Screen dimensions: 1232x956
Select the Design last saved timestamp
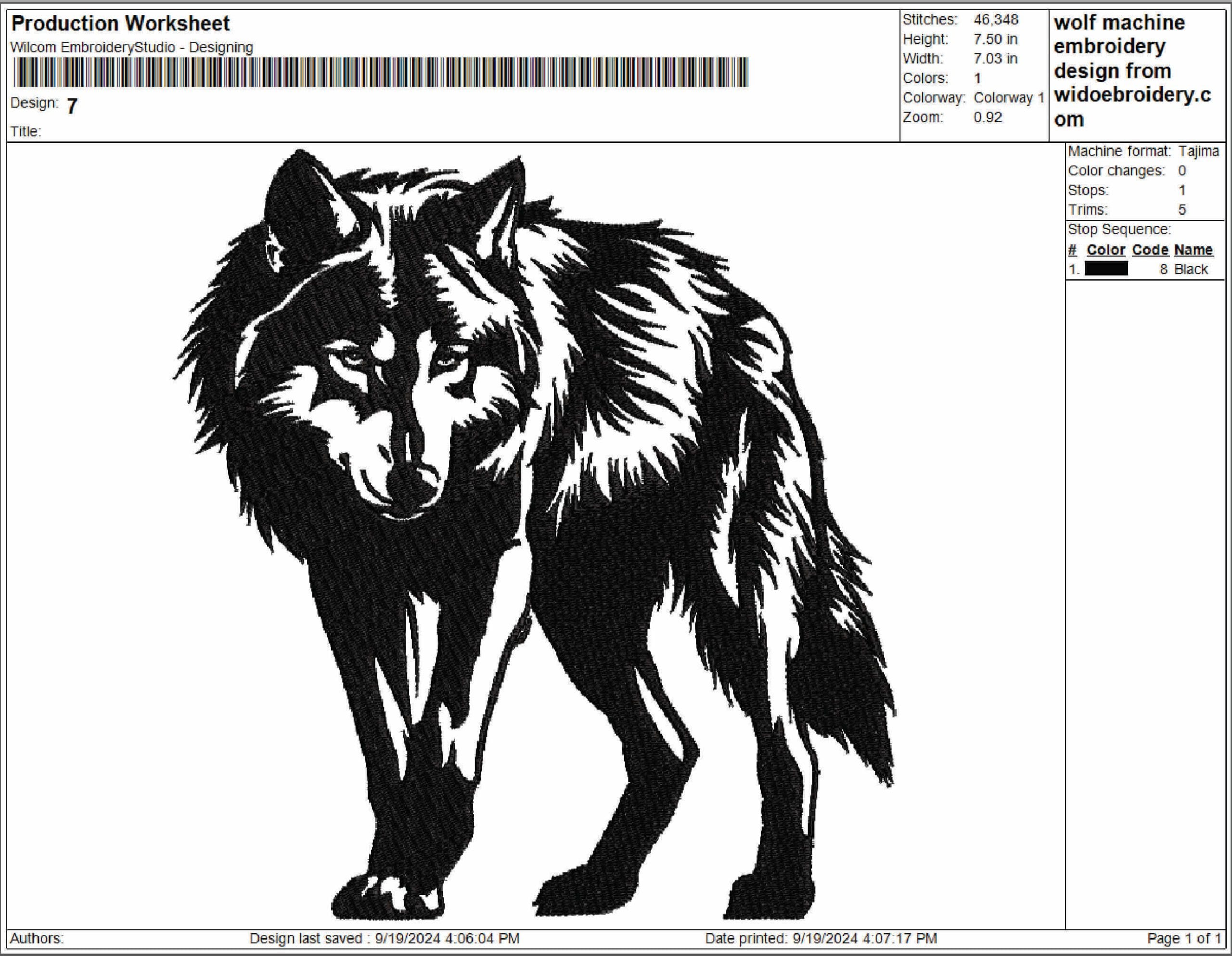click(x=384, y=939)
